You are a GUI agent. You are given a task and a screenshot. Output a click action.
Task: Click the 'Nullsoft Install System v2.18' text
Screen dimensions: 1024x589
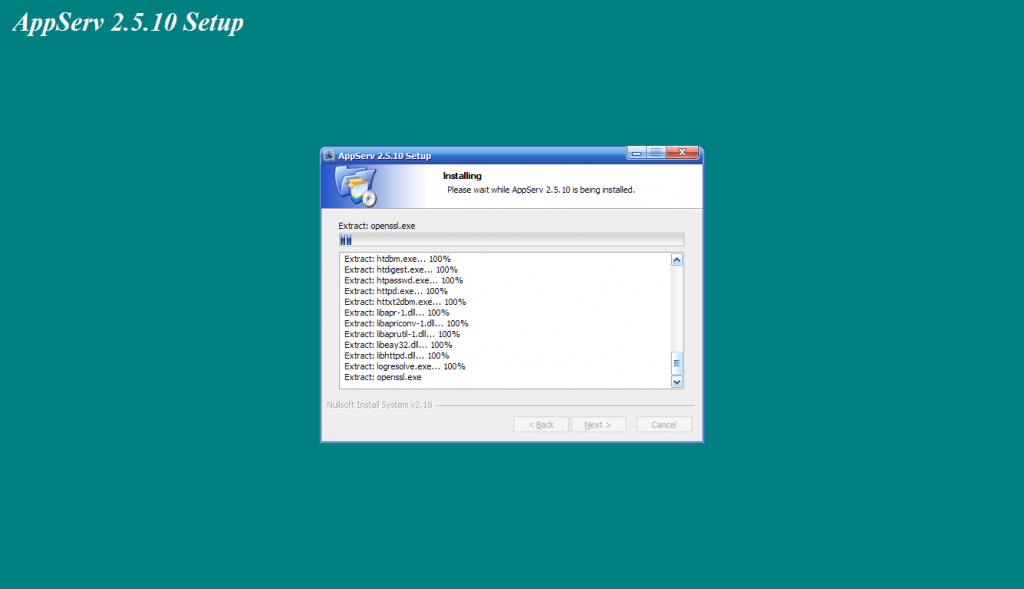(379, 405)
